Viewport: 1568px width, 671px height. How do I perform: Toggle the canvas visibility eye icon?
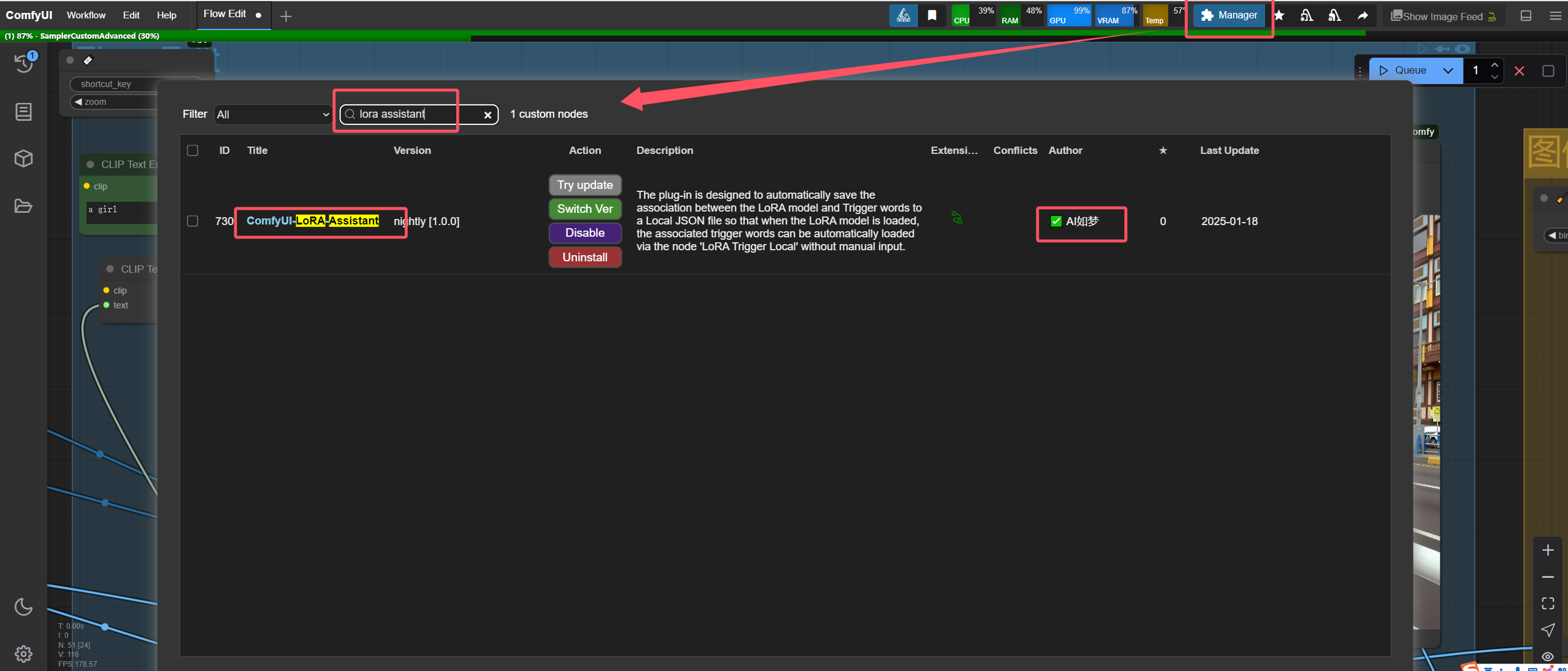(1548, 656)
